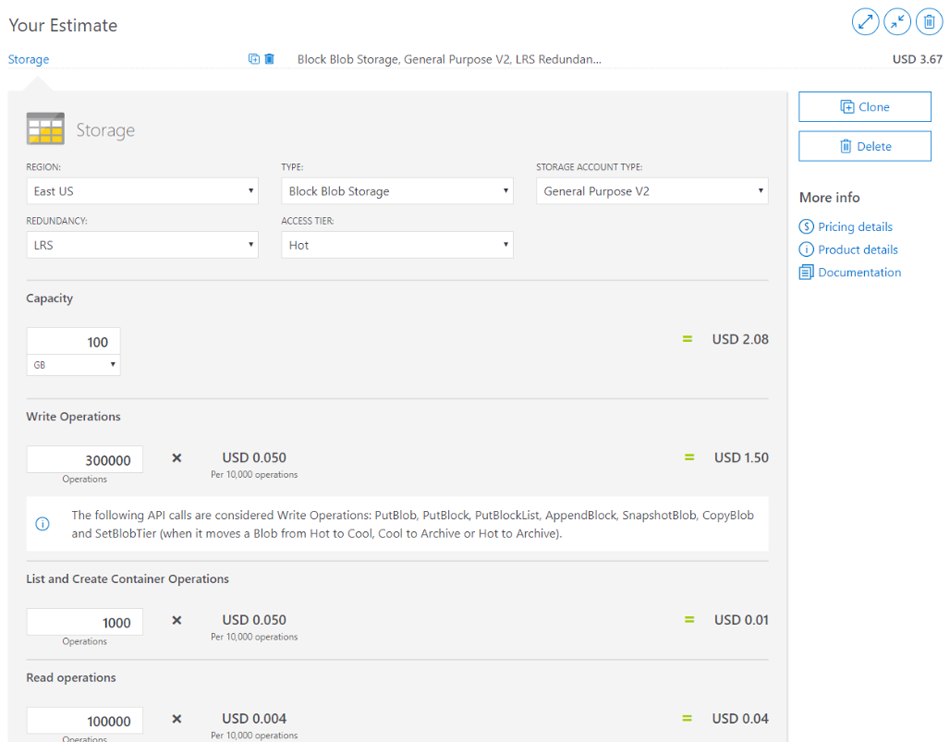Viewport: 950px width, 742px height.
Task: Open the Pricing details link
Action: [855, 227]
